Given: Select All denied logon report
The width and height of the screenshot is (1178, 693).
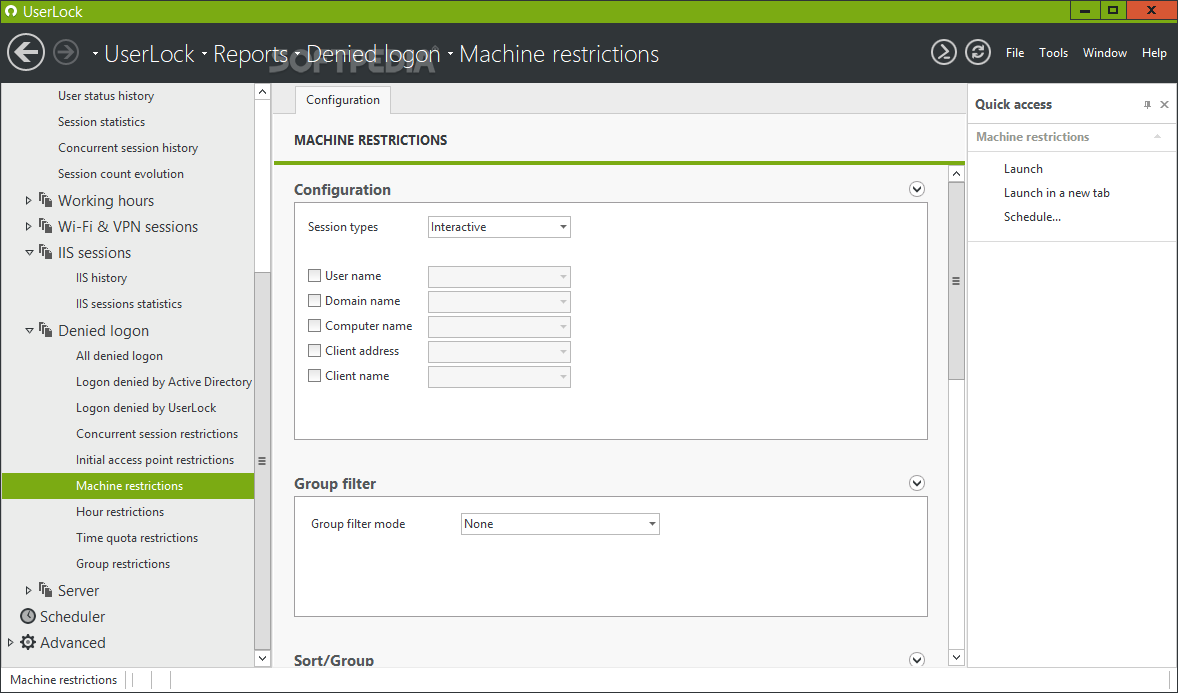Looking at the screenshot, I should tap(119, 356).
